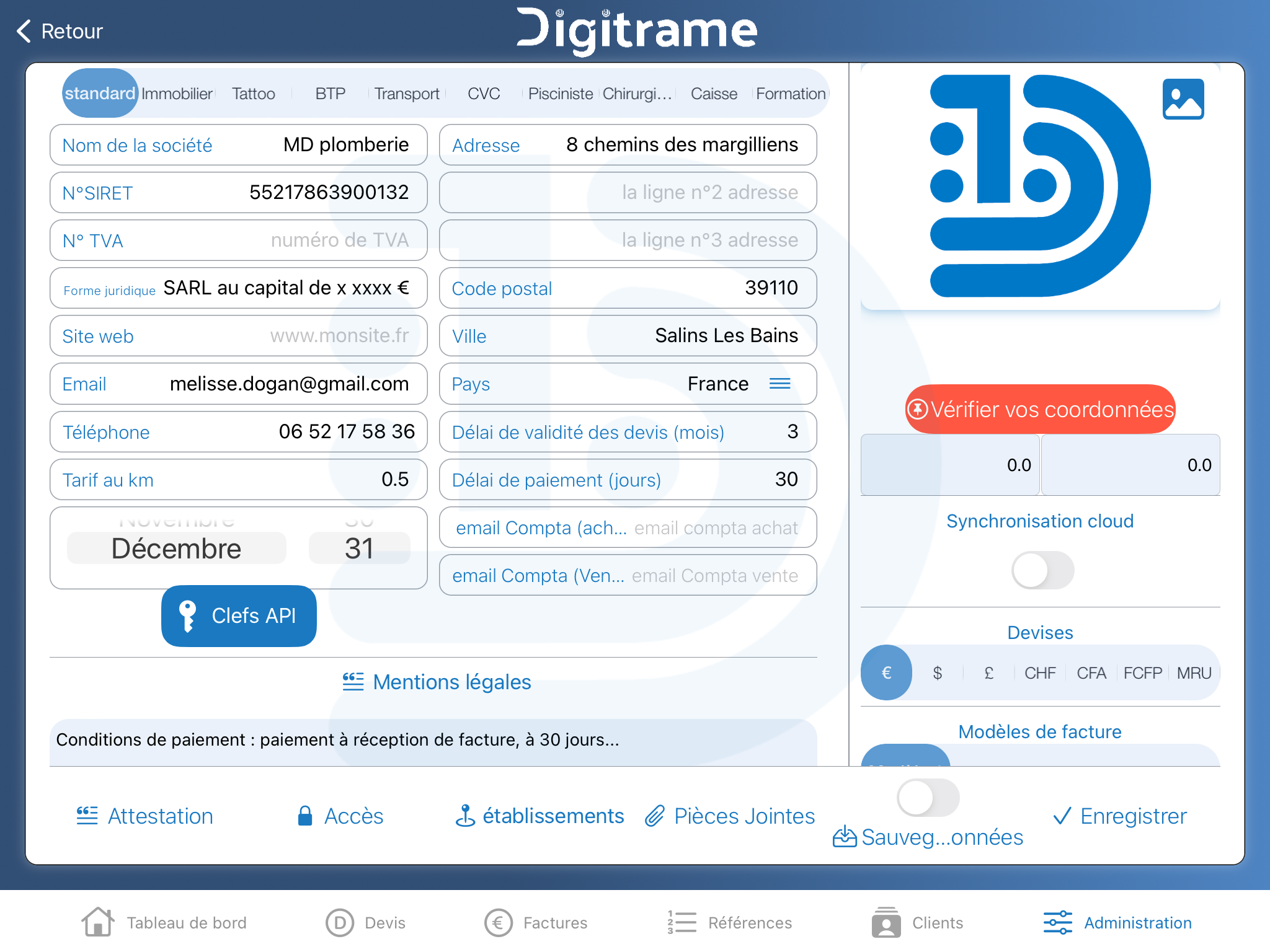1270x952 pixels.
Task: Click the large Digitrame company logo
Action: 1040,186
